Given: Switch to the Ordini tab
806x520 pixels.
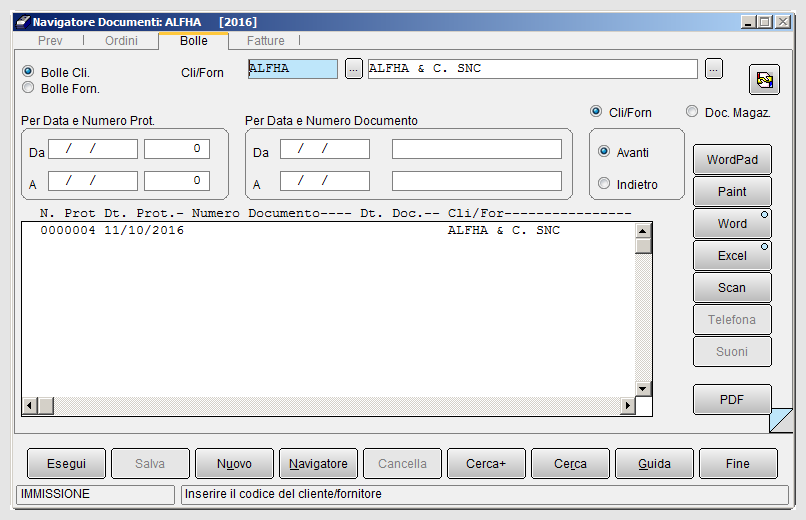Looking at the screenshot, I should 121,41.
